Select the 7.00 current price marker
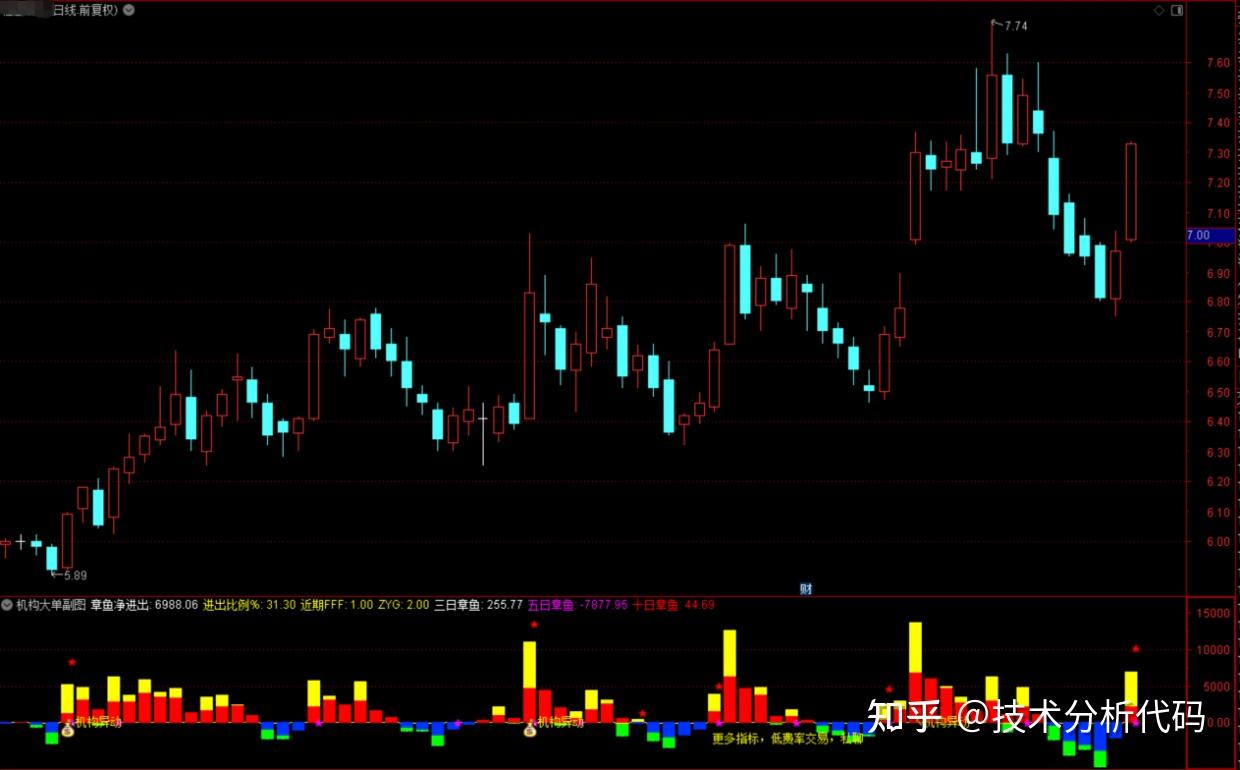 click(x=1211, y=236)
